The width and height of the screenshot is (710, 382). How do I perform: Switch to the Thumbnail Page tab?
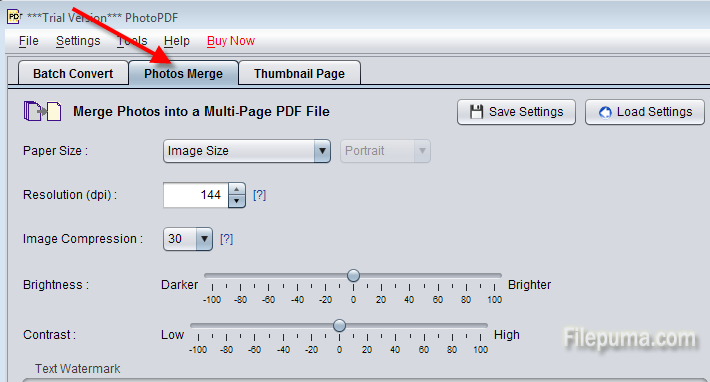click(x=299, y=73)
